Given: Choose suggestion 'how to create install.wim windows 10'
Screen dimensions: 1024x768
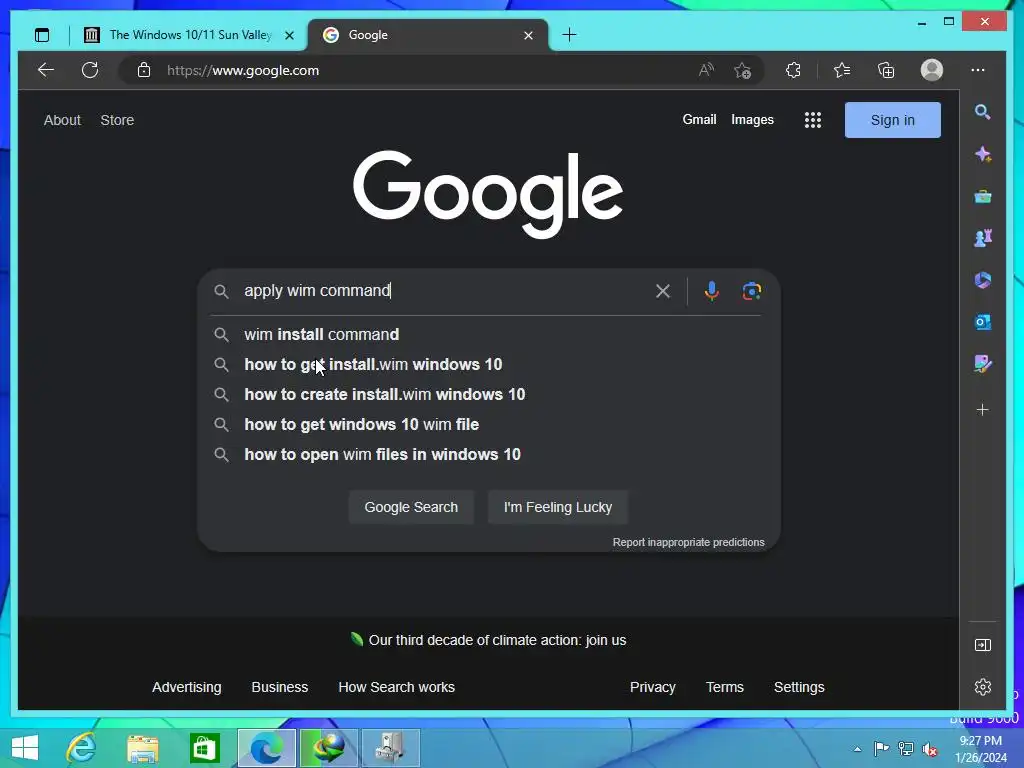Looking at the screenshot, I should 486,394.
